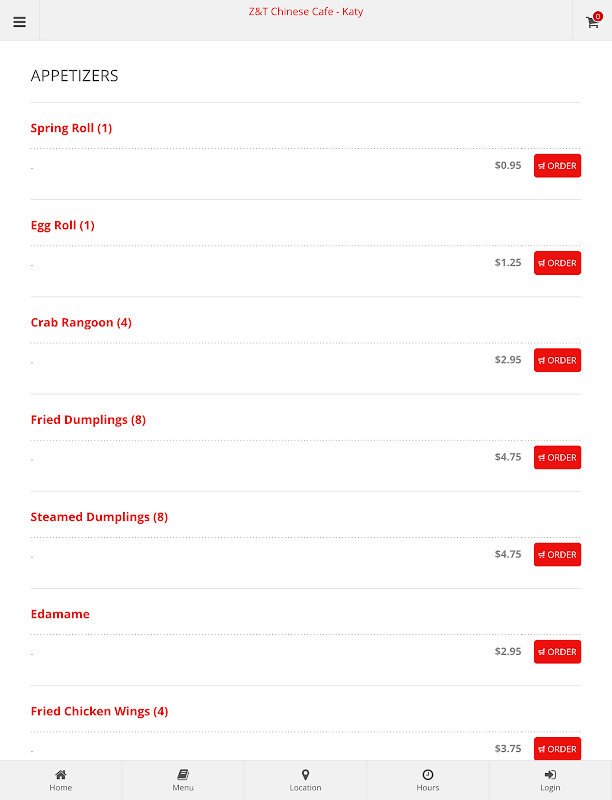612x800 pixels.
Task: Click the Z&T Chinese Cafe - Katy title
Action: (x=306, y=12)
